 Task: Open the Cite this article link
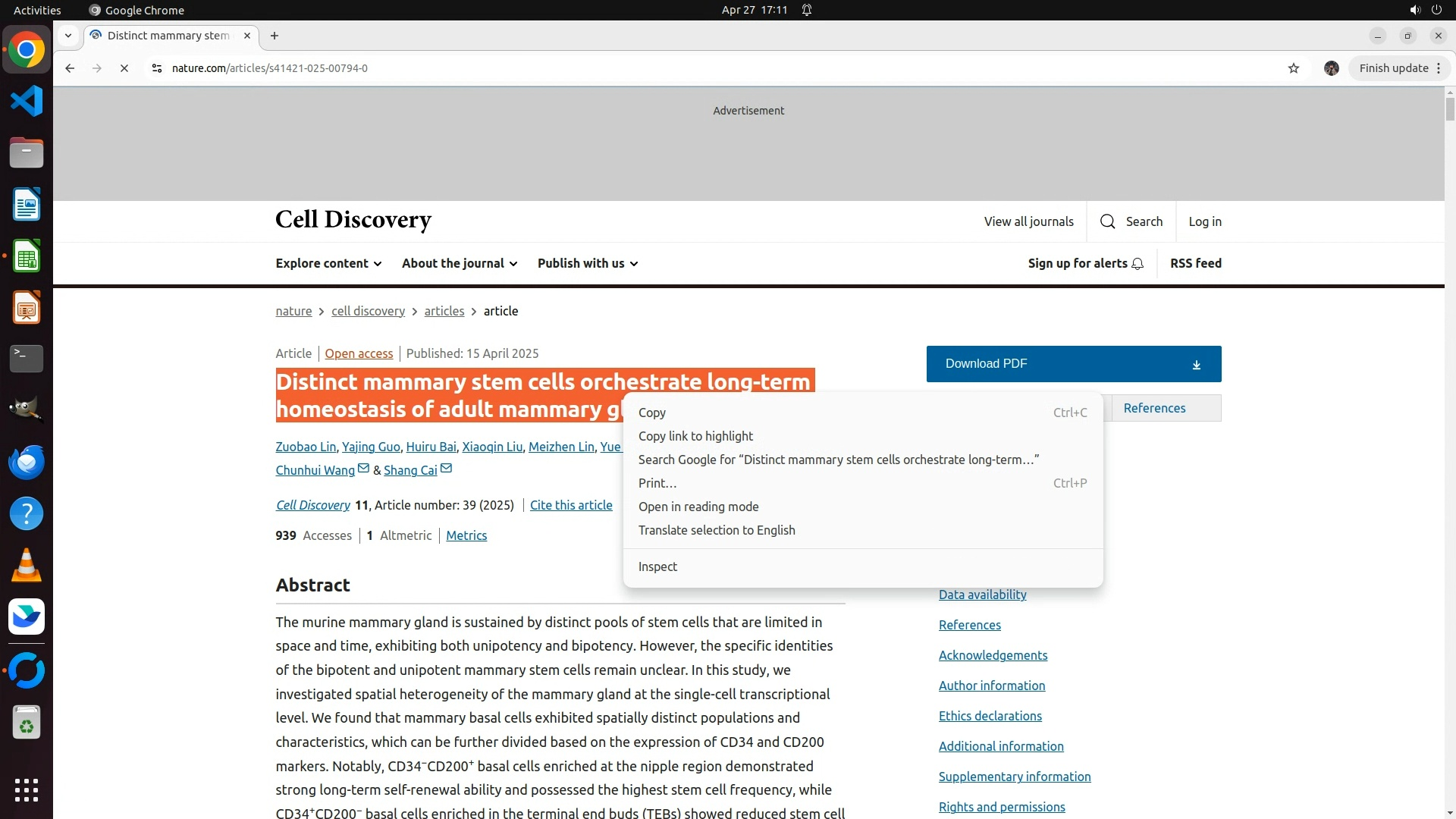click(571, 505)
